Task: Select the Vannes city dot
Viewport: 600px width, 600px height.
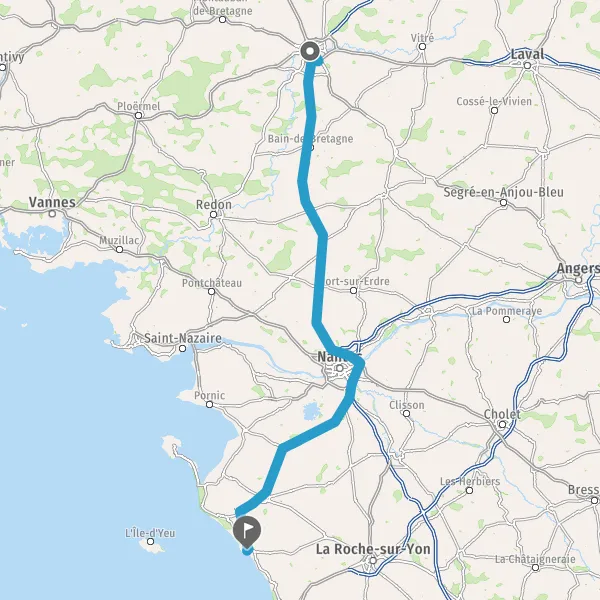Action: (x=52, y=214)
